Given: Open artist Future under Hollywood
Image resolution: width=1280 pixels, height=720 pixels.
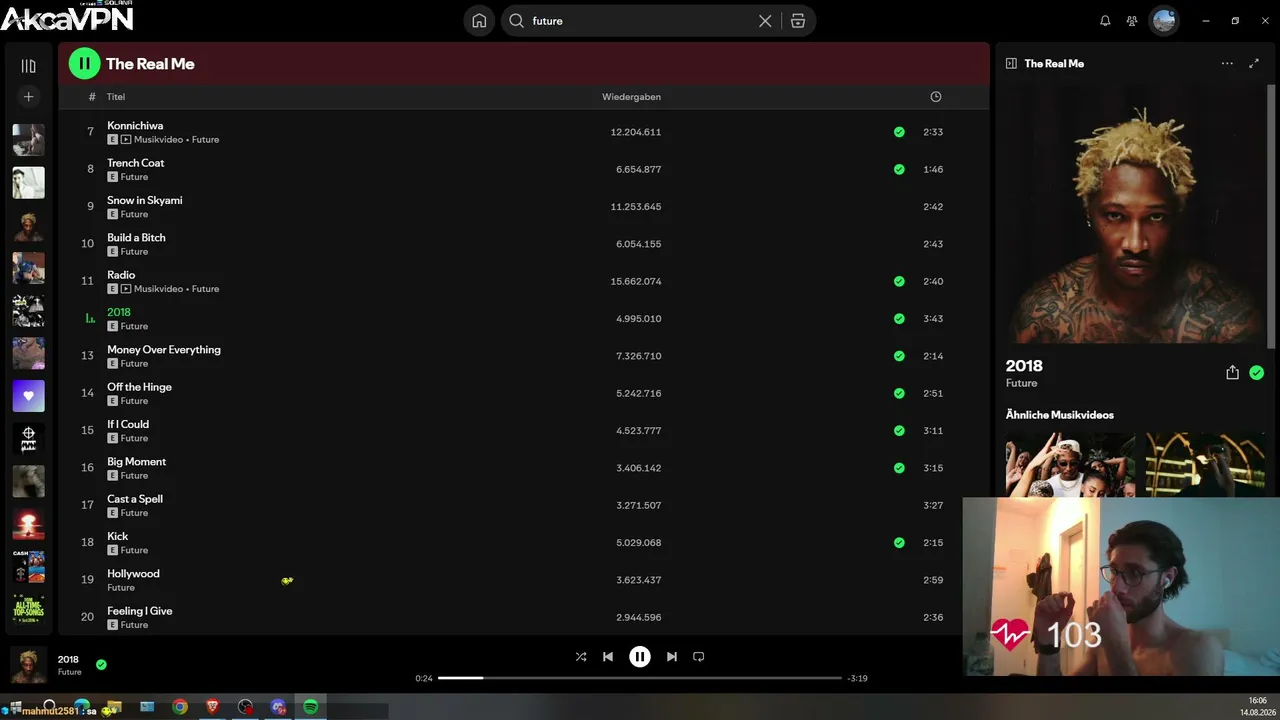Looking at the screenshot, I should 121,588.
